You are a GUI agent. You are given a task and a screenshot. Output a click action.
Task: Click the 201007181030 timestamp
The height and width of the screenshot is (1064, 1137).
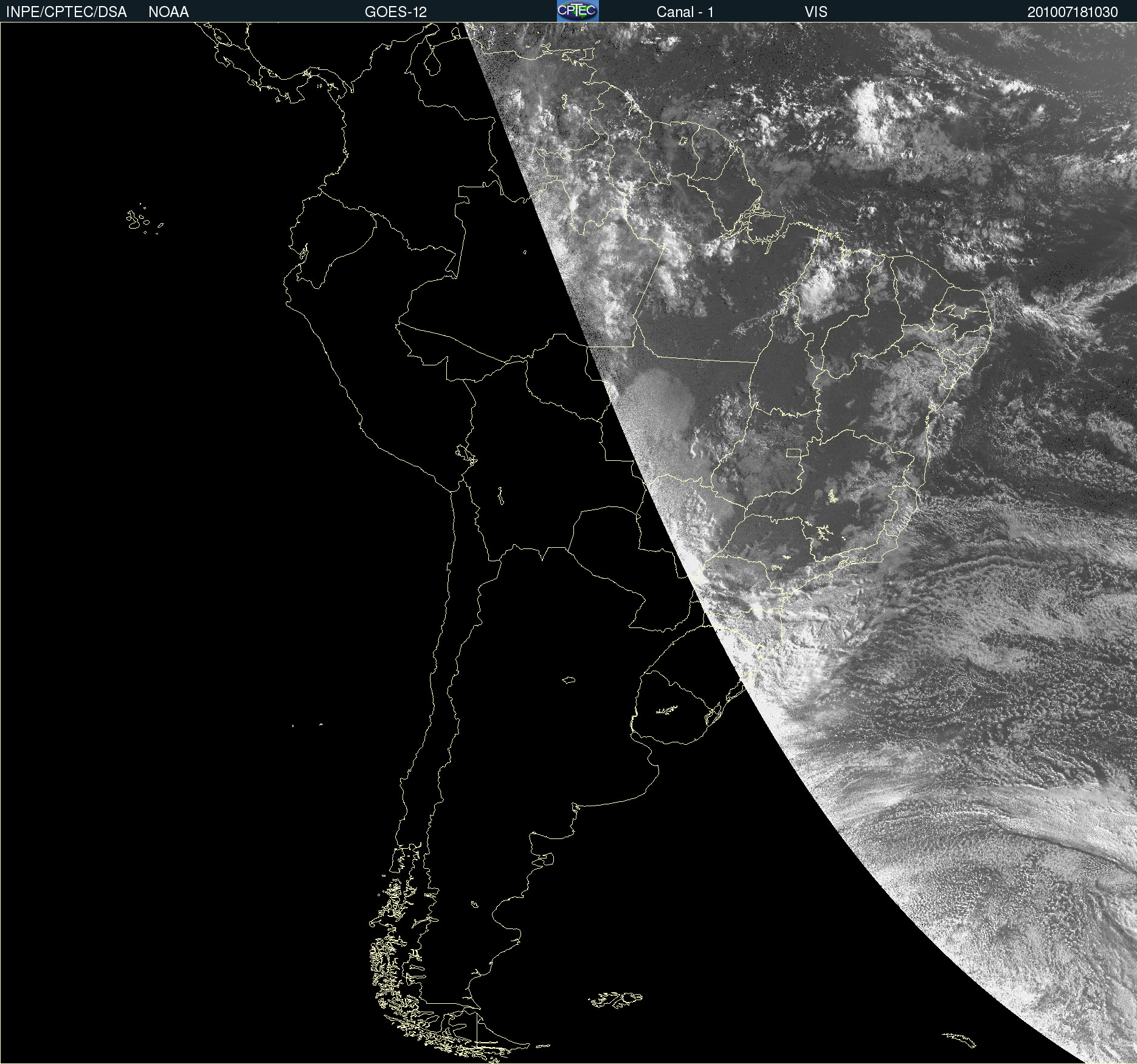1073,12
